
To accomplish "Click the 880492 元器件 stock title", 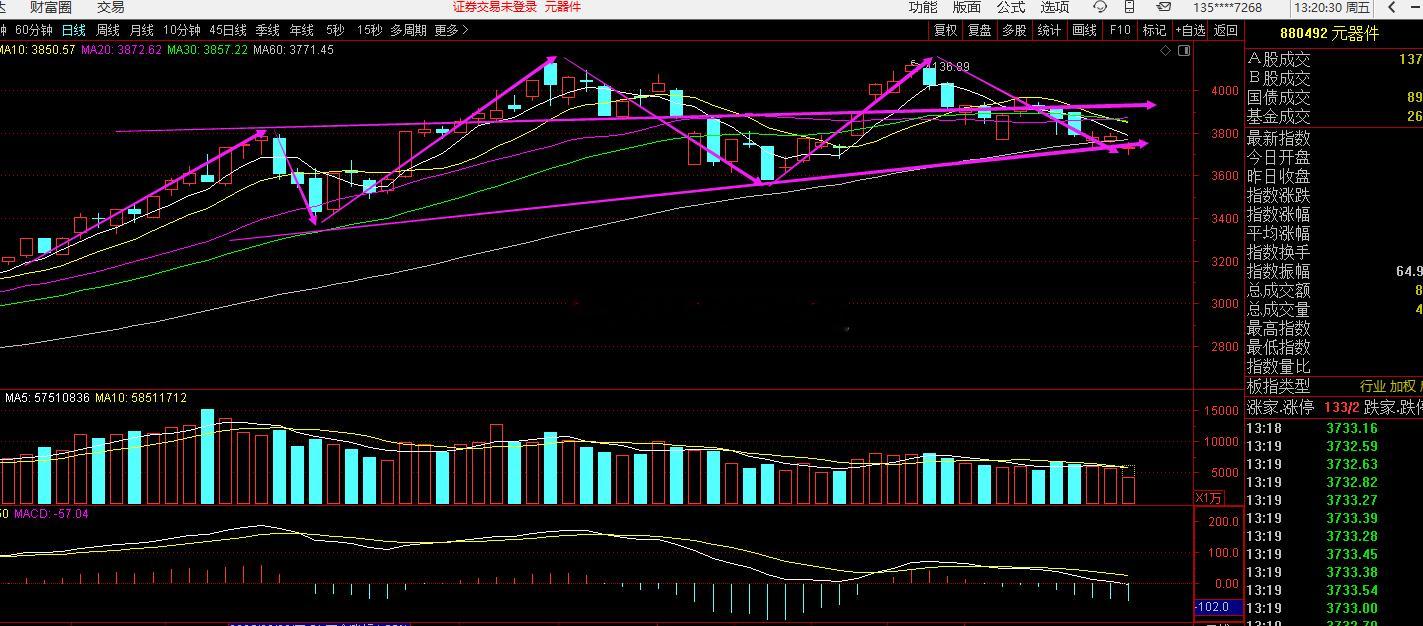I will [1329, 33].
